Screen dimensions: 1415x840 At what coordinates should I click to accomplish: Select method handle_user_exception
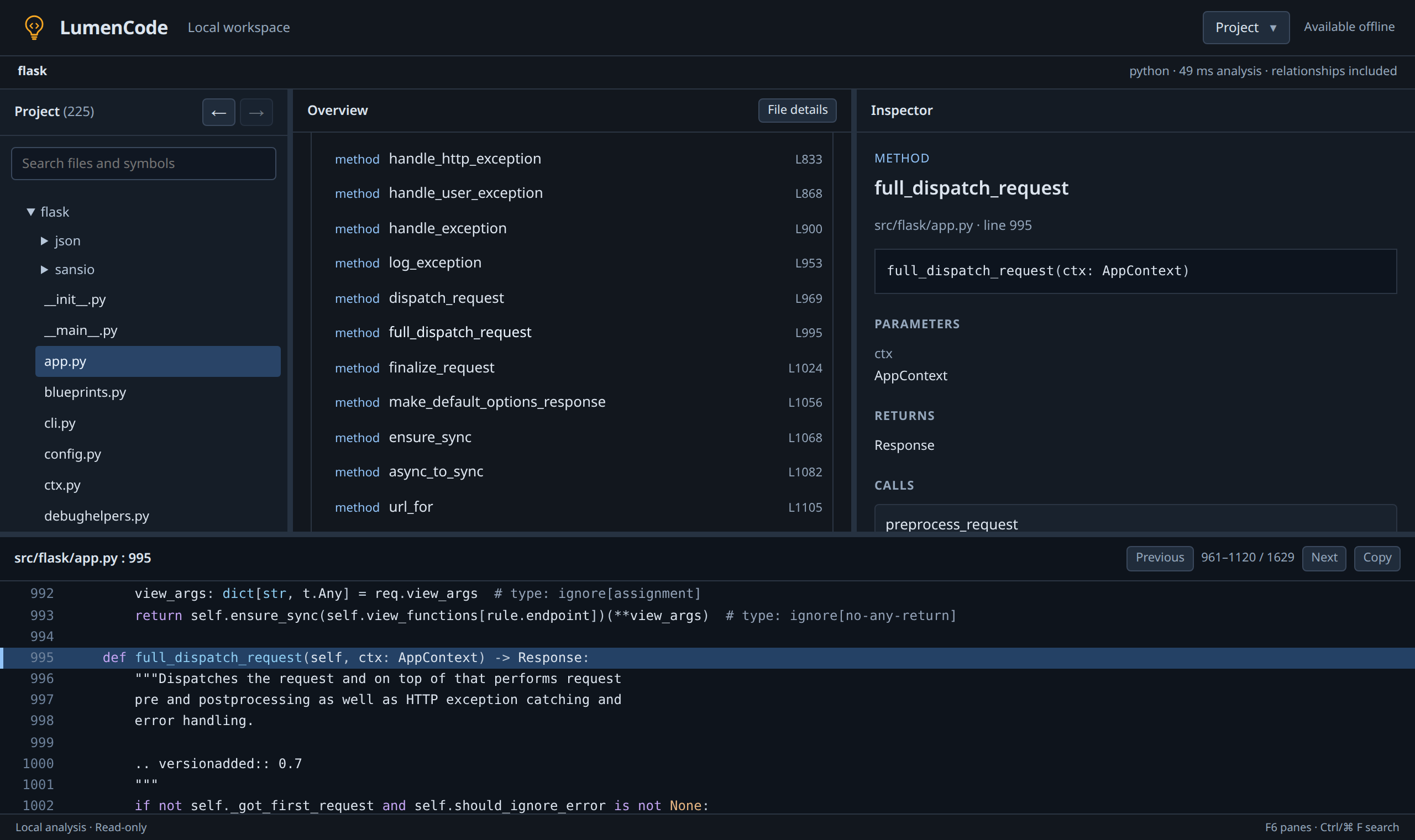coord(578,193)
